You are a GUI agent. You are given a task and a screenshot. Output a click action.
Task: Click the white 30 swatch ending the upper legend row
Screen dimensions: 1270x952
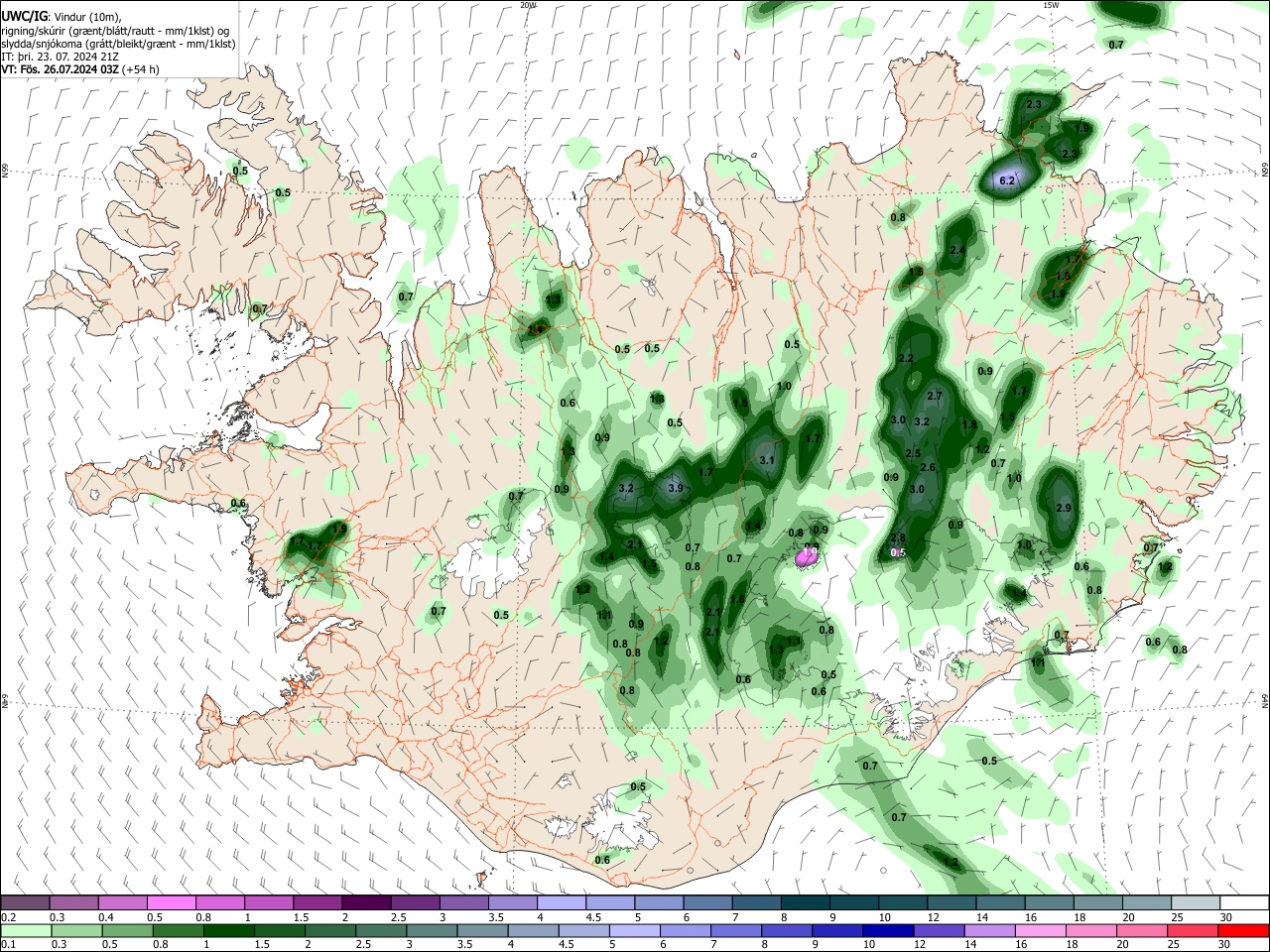(1244, 902)
